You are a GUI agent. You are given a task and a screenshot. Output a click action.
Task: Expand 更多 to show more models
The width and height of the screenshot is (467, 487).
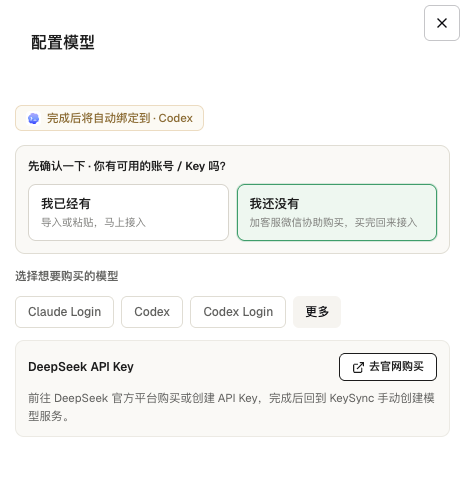point(317,312)
